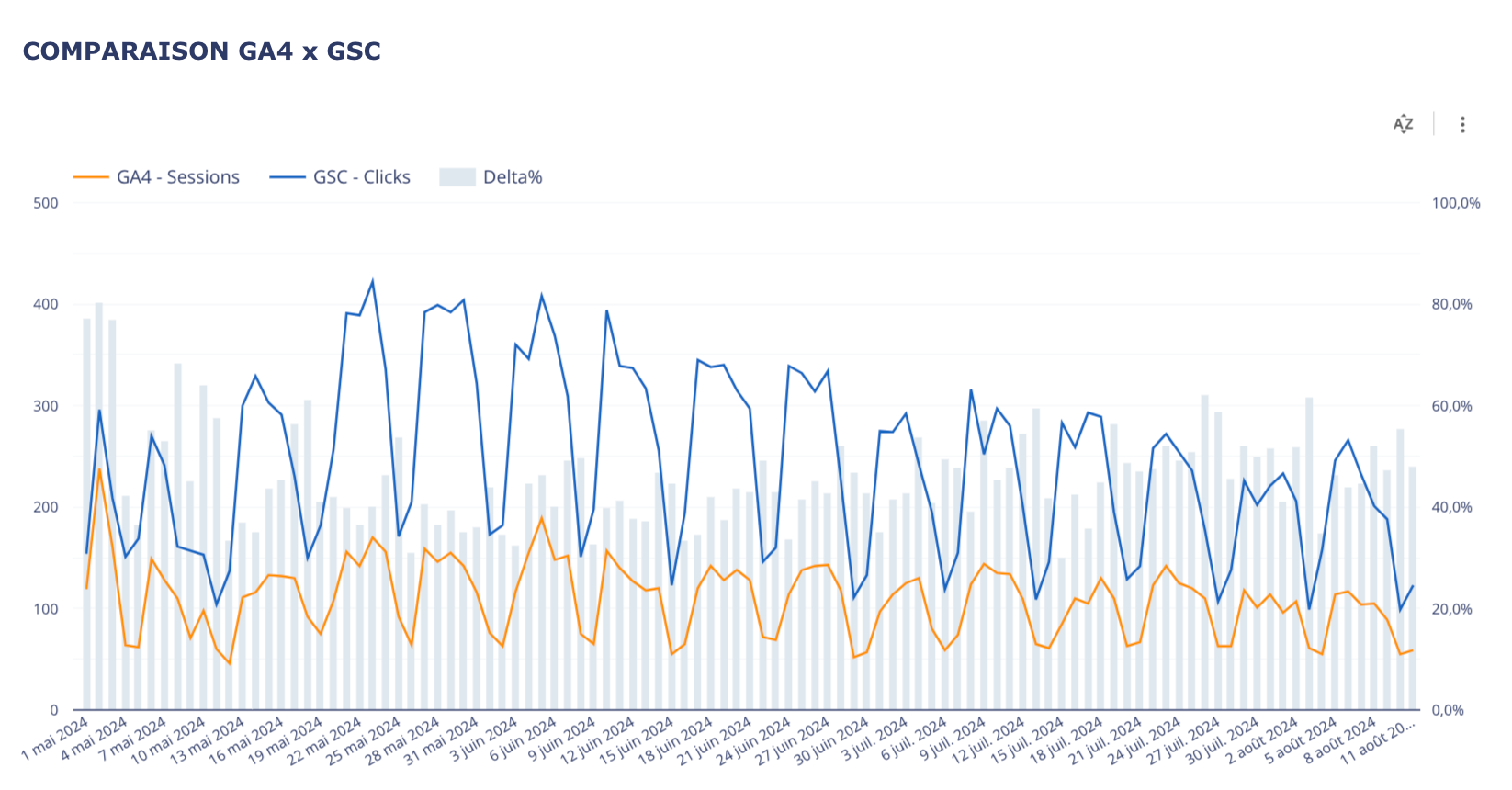Click the 40,0% right axis label
The height and width of the screenshot is (790, 1512).
tap(1452, 507)
